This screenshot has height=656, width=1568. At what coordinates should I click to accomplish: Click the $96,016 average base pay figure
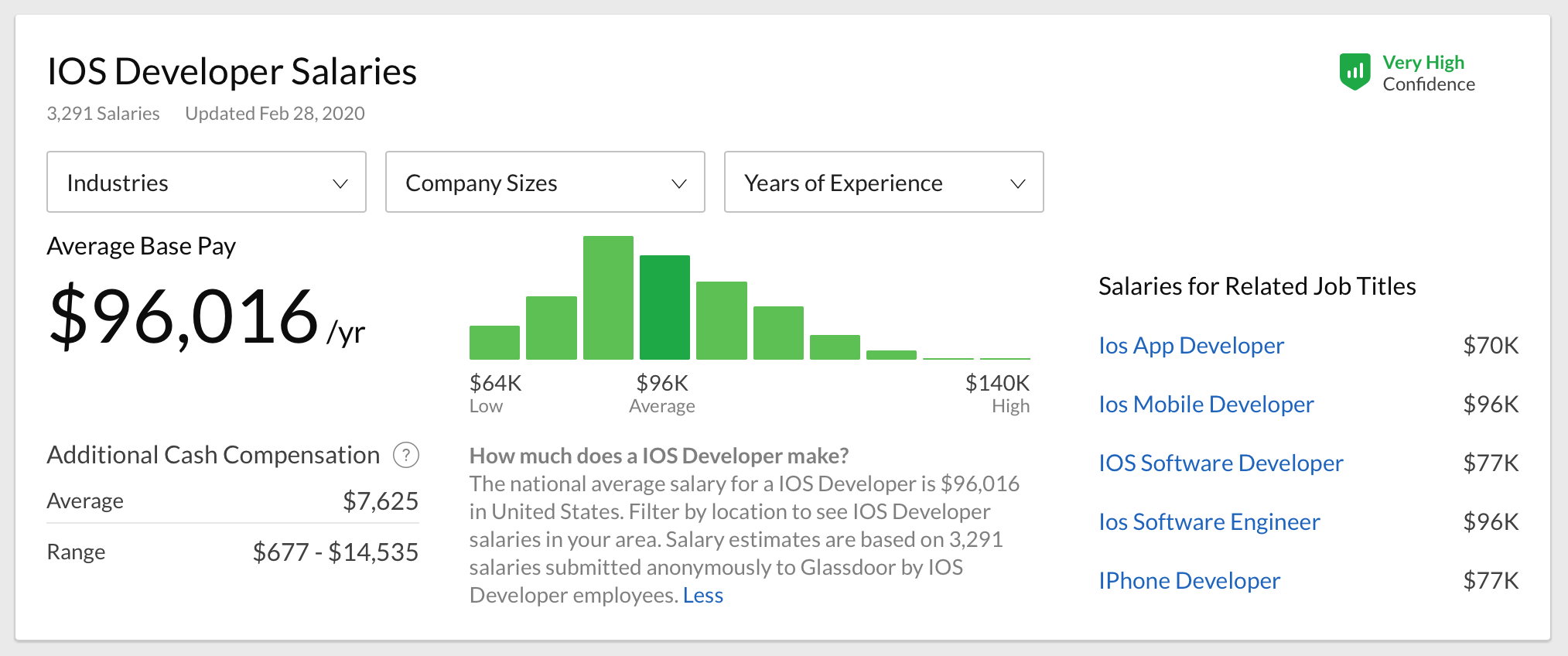pyautogui.click(x=184, y=316)
